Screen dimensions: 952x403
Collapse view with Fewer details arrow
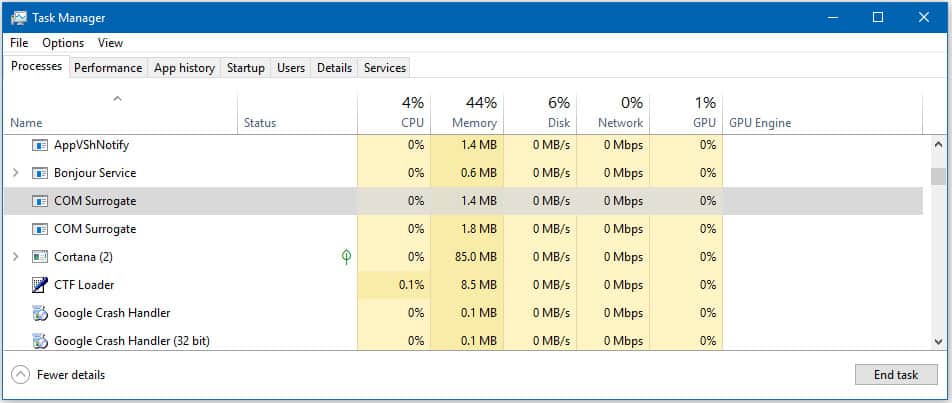20,374
